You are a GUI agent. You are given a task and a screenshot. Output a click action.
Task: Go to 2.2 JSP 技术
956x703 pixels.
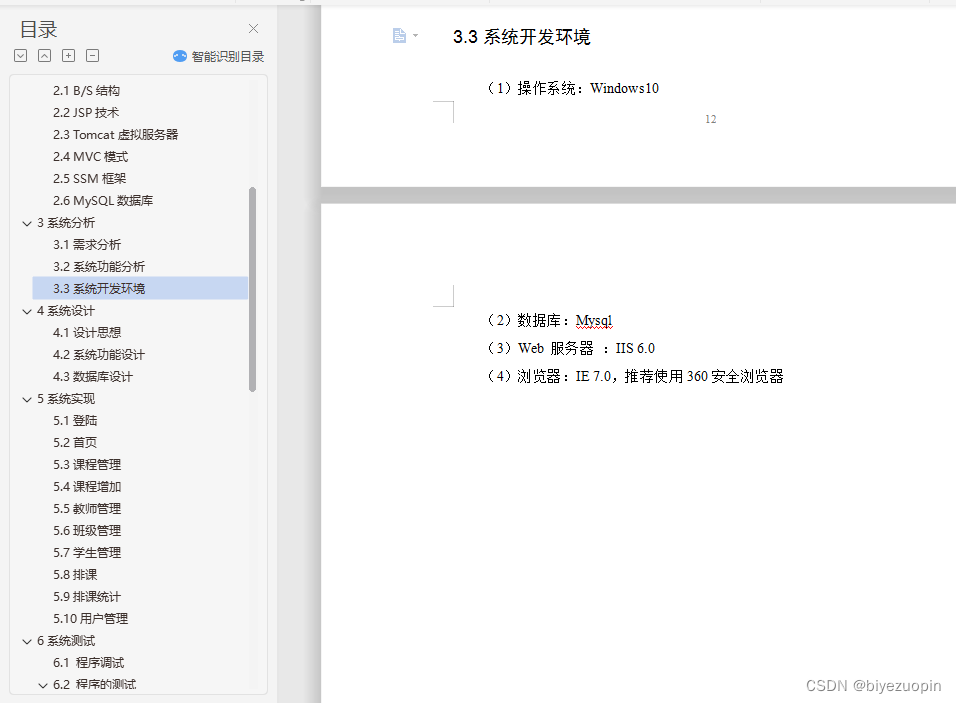click(86, 113)
